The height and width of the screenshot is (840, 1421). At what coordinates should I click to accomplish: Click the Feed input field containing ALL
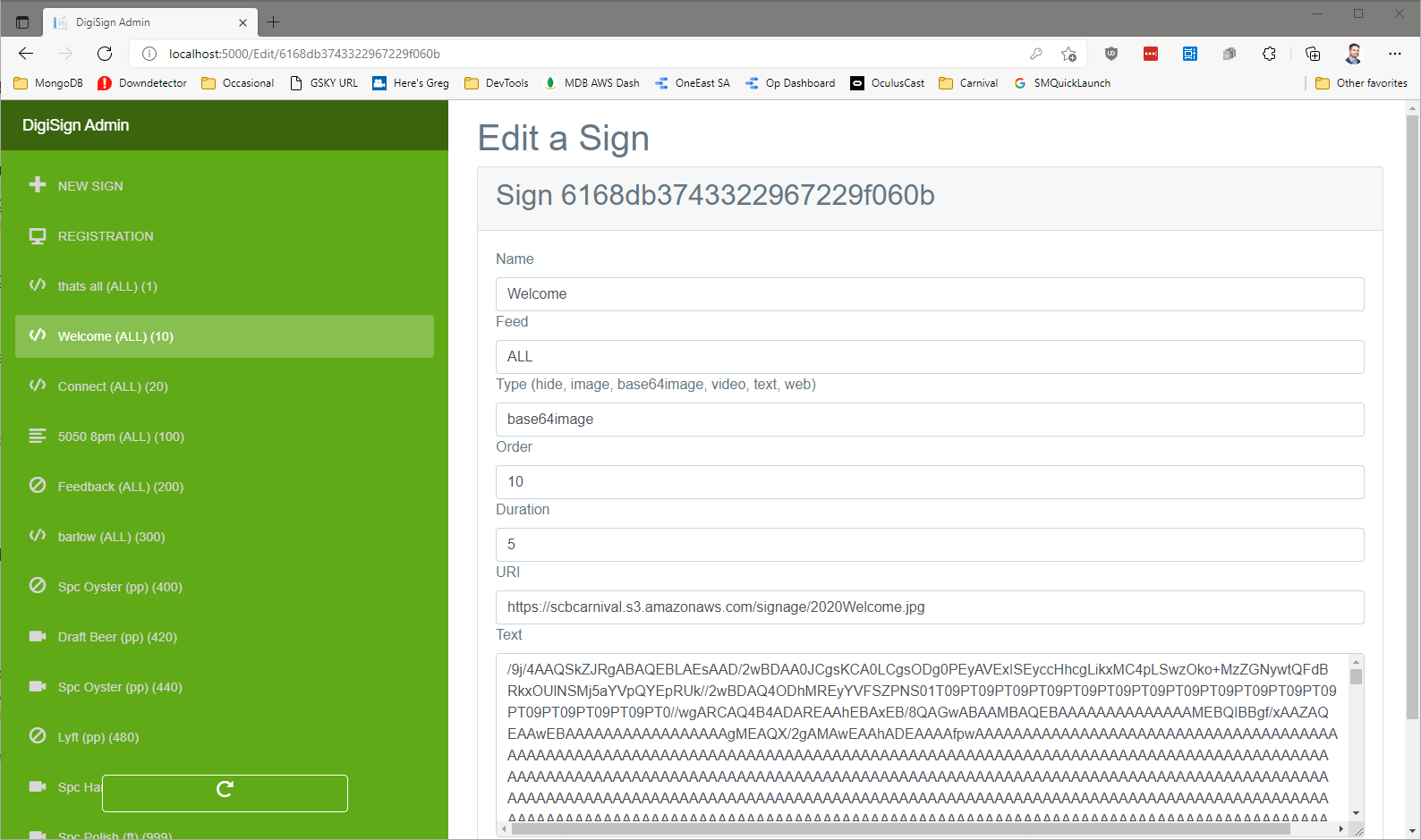pos(930,357)
